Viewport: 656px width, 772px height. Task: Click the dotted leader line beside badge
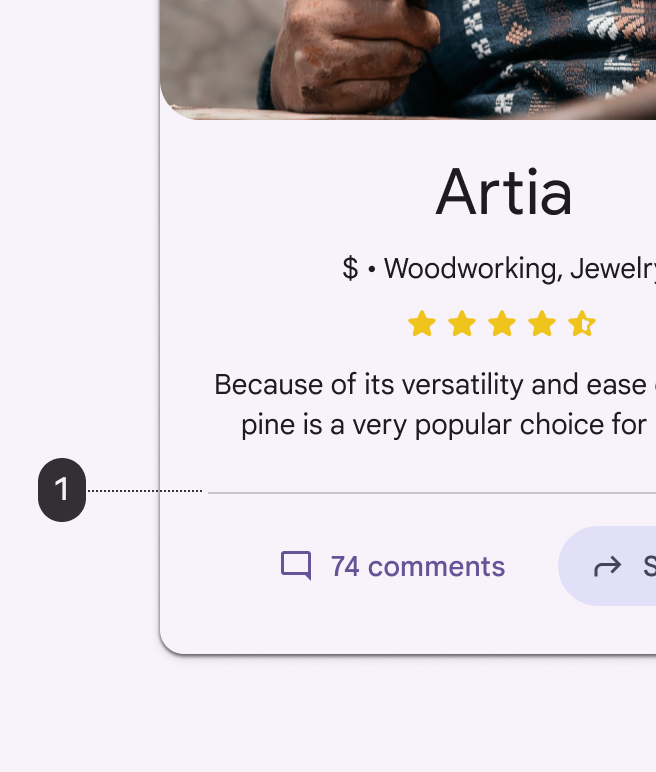point(145,491)
